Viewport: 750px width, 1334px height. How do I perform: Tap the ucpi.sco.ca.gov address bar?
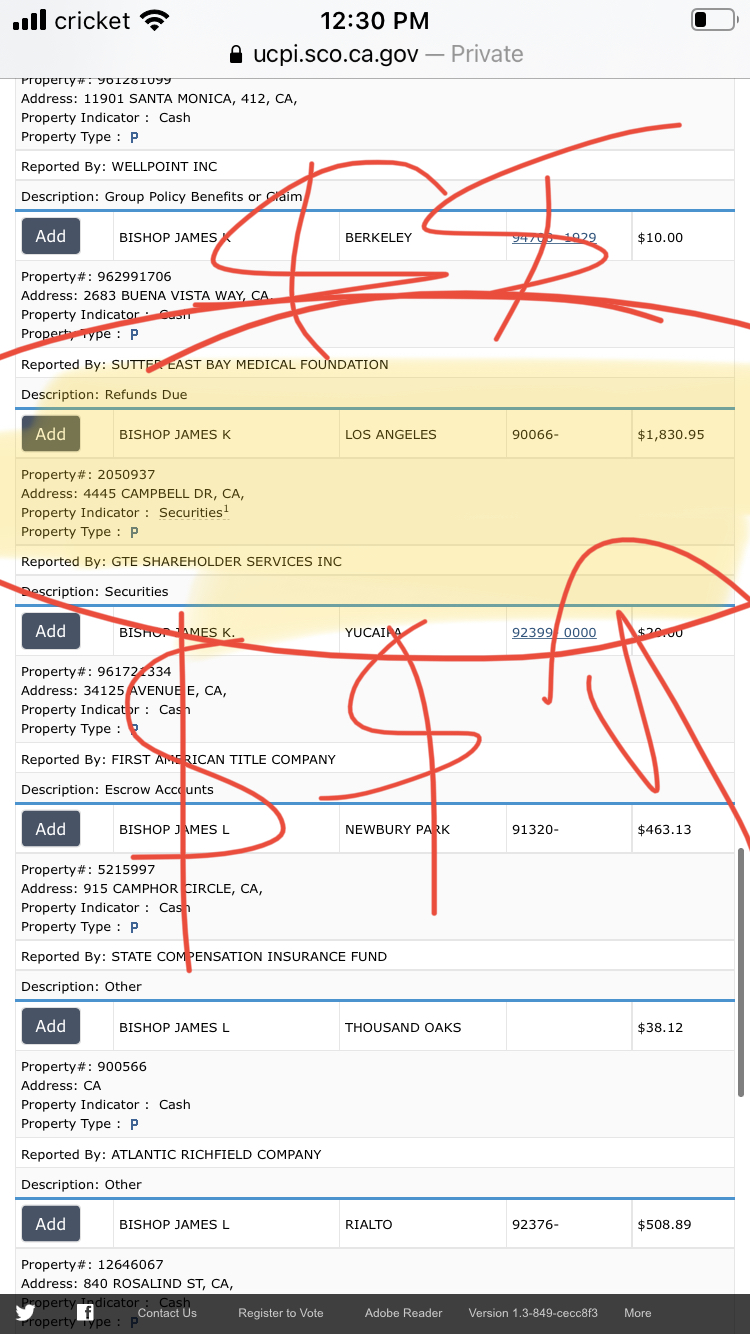tap(375, 54)
